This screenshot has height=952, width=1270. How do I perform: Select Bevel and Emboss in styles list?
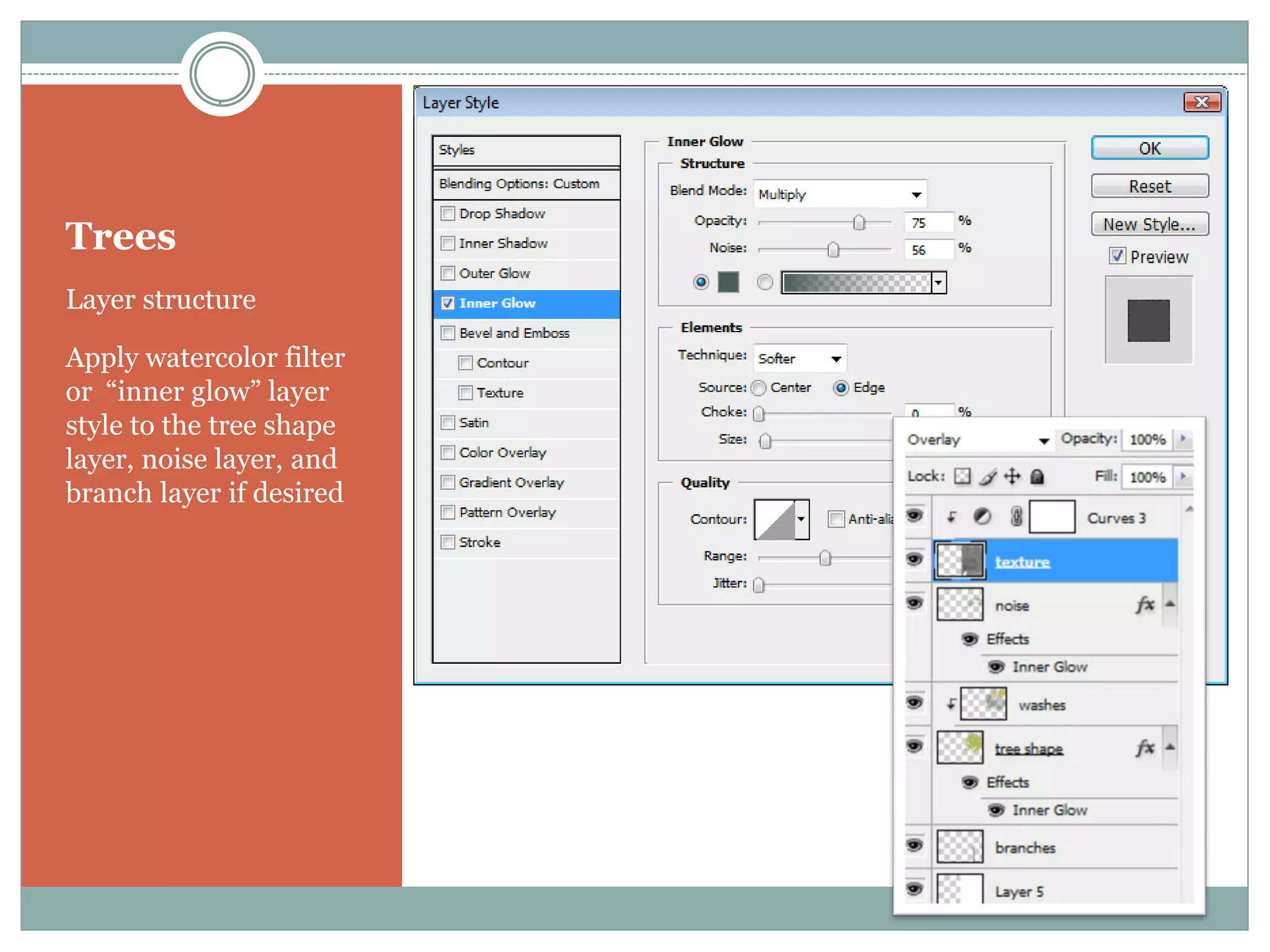click(514, 333)
